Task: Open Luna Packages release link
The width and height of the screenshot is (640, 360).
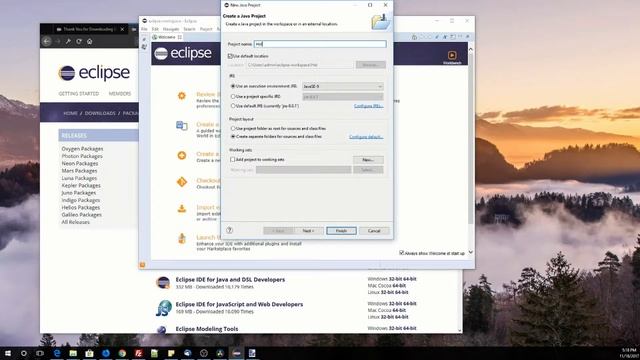Action: click(x=79, y=178)
